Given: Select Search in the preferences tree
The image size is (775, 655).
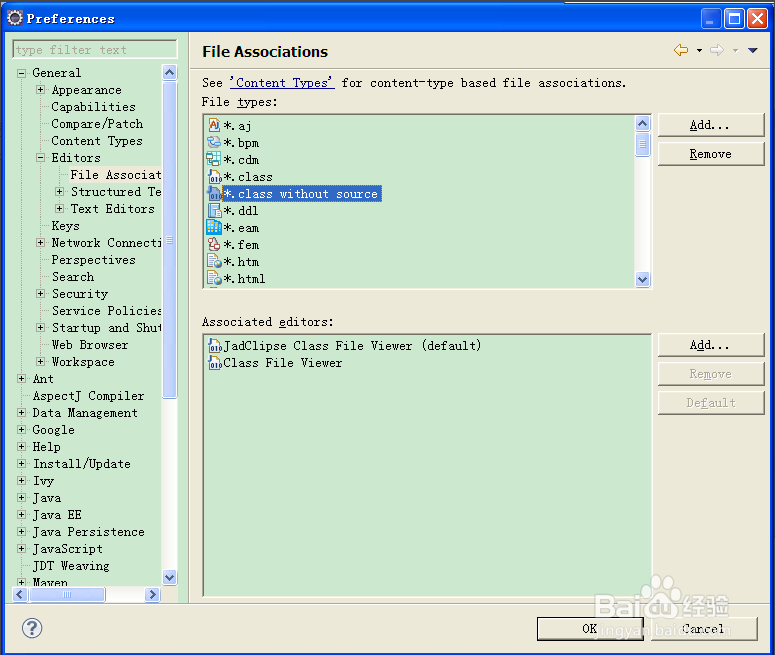Looking at the screenshot, I should point(73,277).
